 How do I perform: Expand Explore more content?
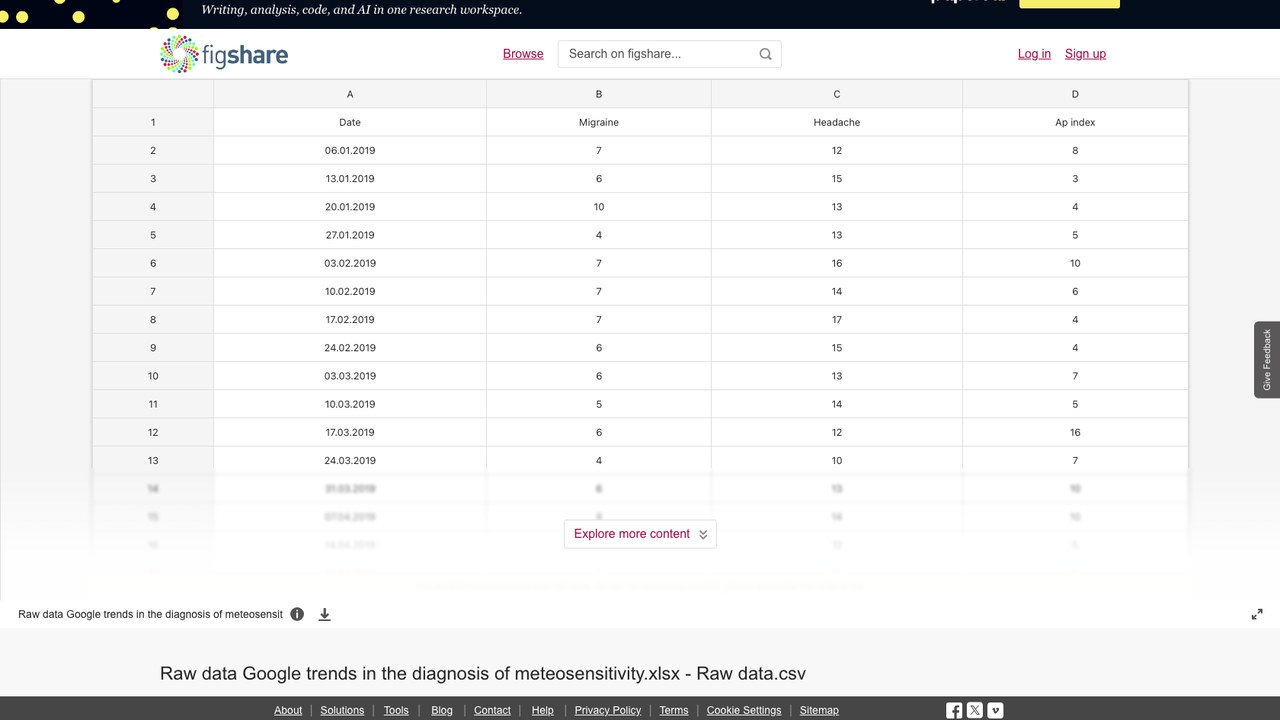tap(640, 534)
